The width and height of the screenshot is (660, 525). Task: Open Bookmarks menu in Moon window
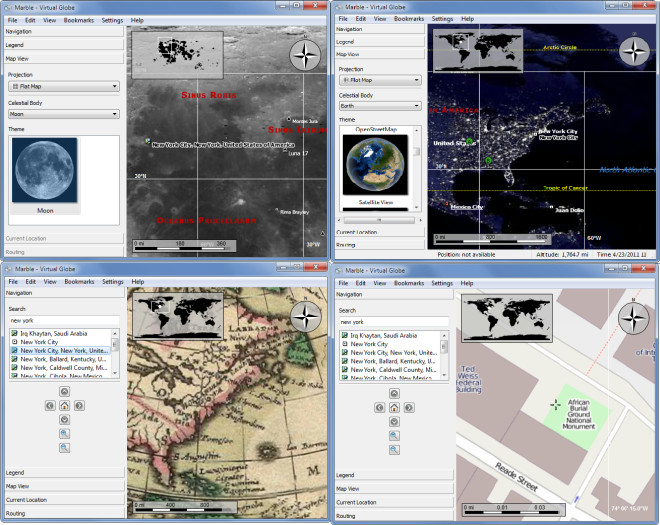pyautogui.click(x=79, y=20)
